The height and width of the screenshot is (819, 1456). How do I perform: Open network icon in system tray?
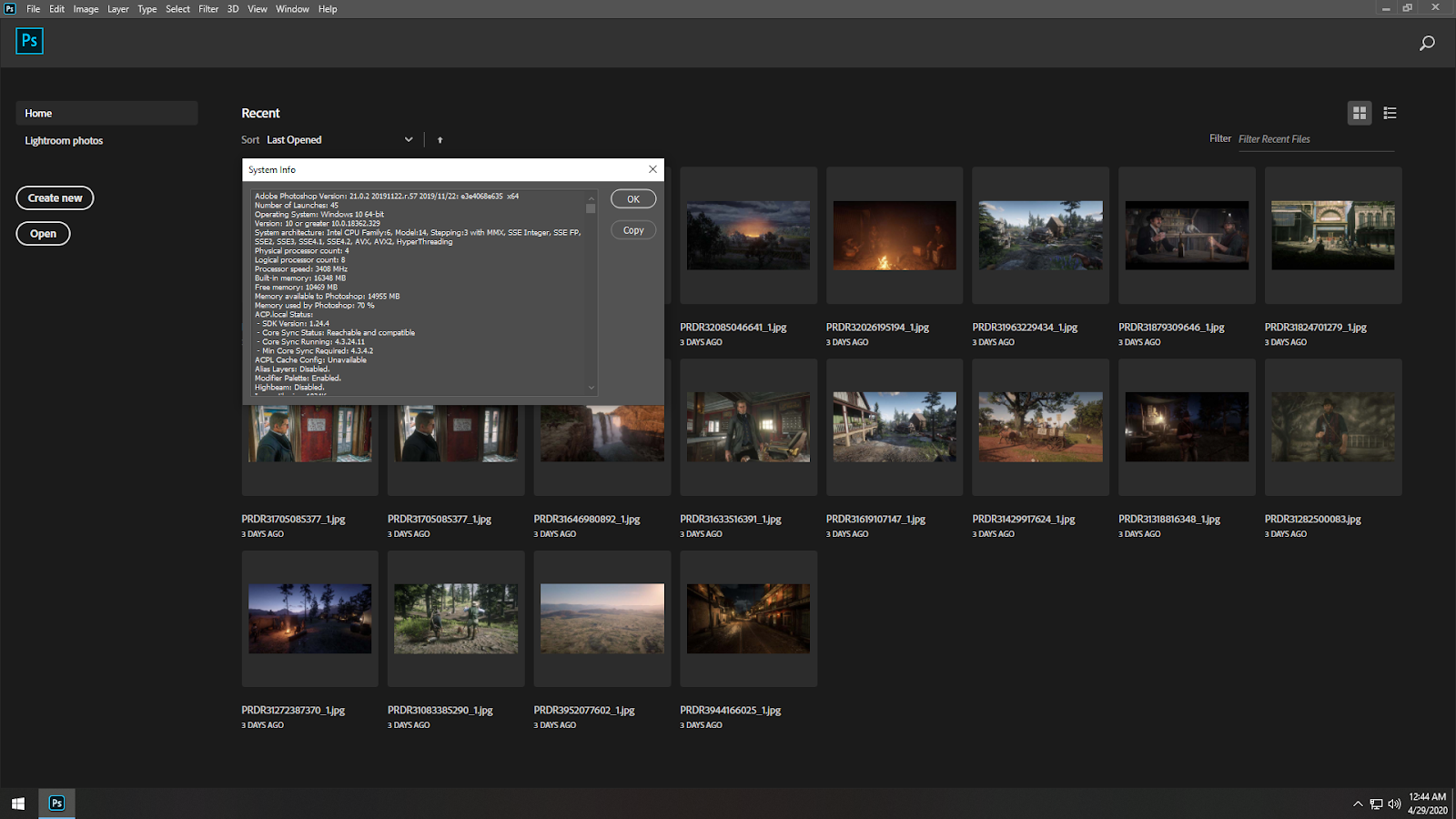click(x=1376, y=804)
